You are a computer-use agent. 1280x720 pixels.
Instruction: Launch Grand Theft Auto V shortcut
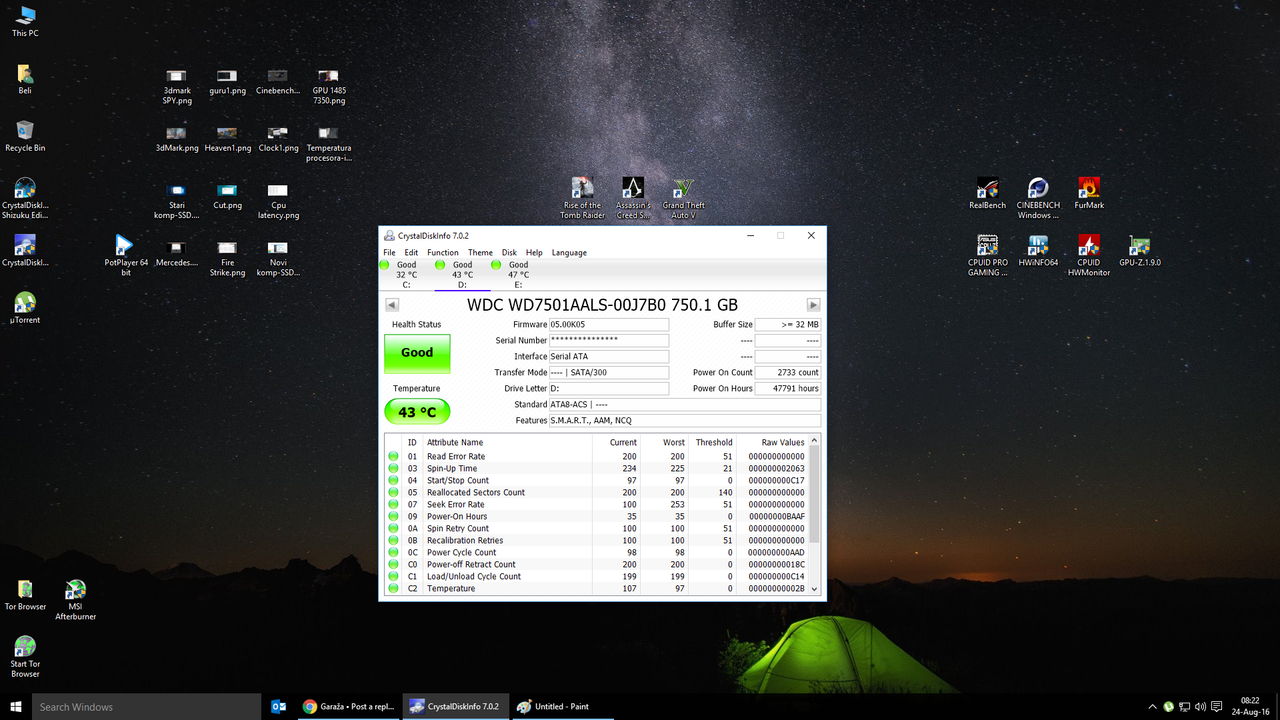(x=683, y=198)
